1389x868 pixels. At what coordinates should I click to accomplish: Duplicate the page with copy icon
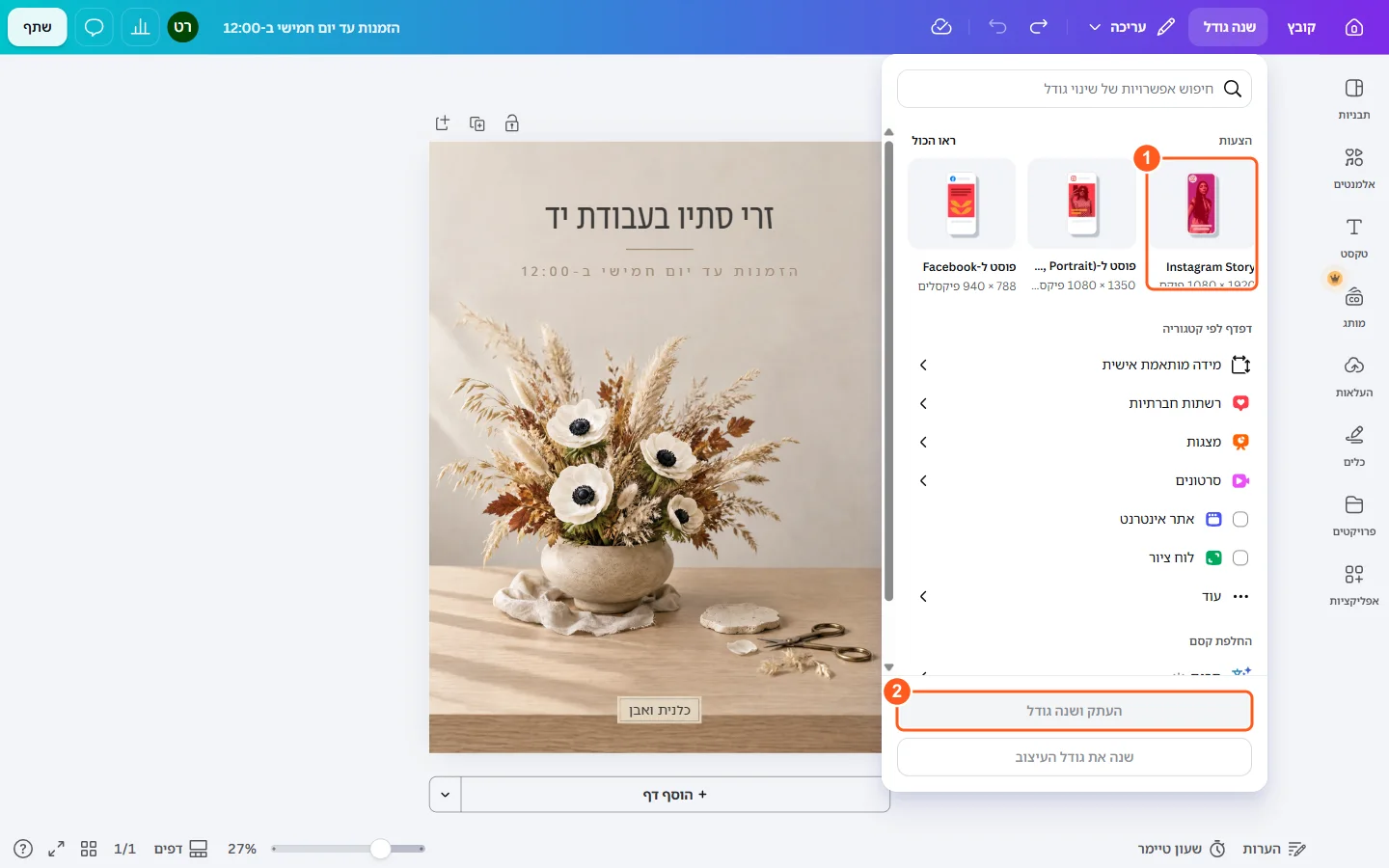pos(477,123)
